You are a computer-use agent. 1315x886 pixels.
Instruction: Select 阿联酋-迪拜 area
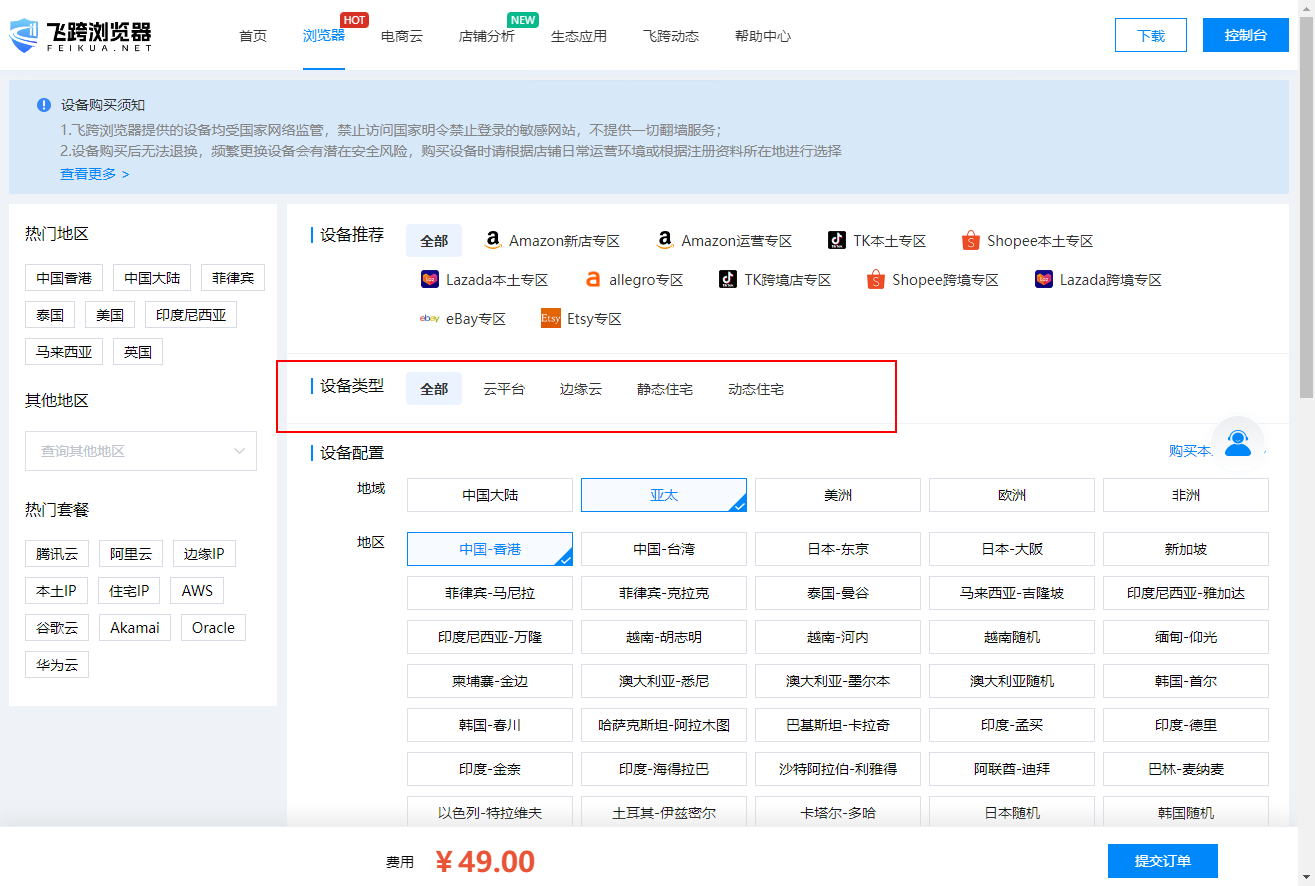click(1012, 769)
